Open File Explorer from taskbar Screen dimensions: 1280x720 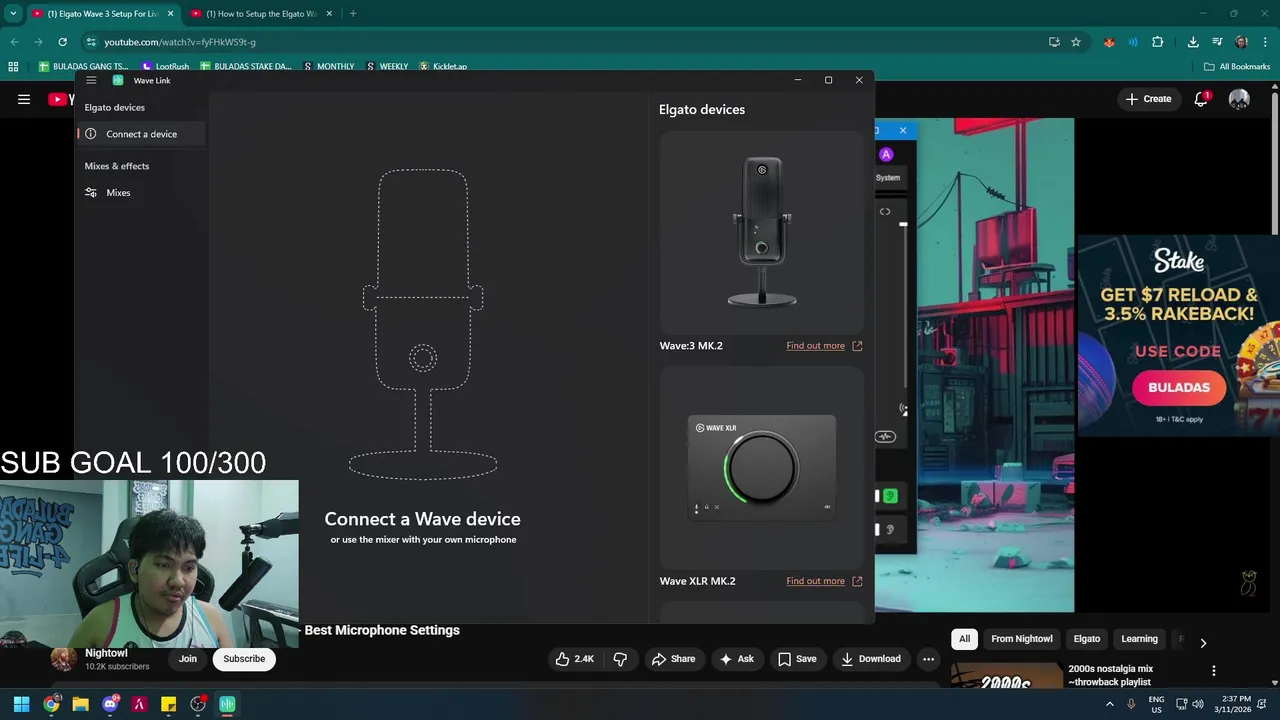(80, 704)
